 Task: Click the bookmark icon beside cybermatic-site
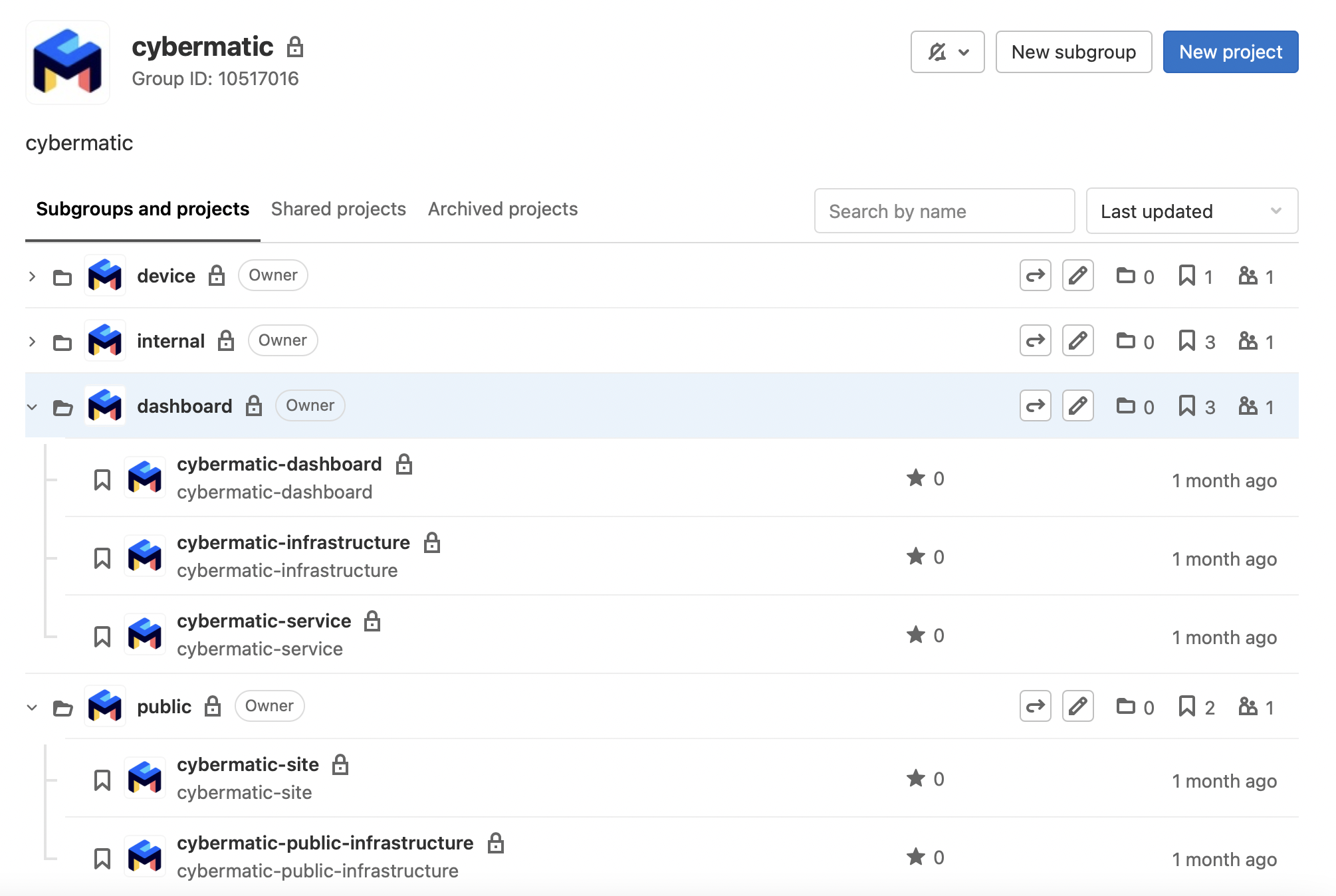[x=102, y=778]
